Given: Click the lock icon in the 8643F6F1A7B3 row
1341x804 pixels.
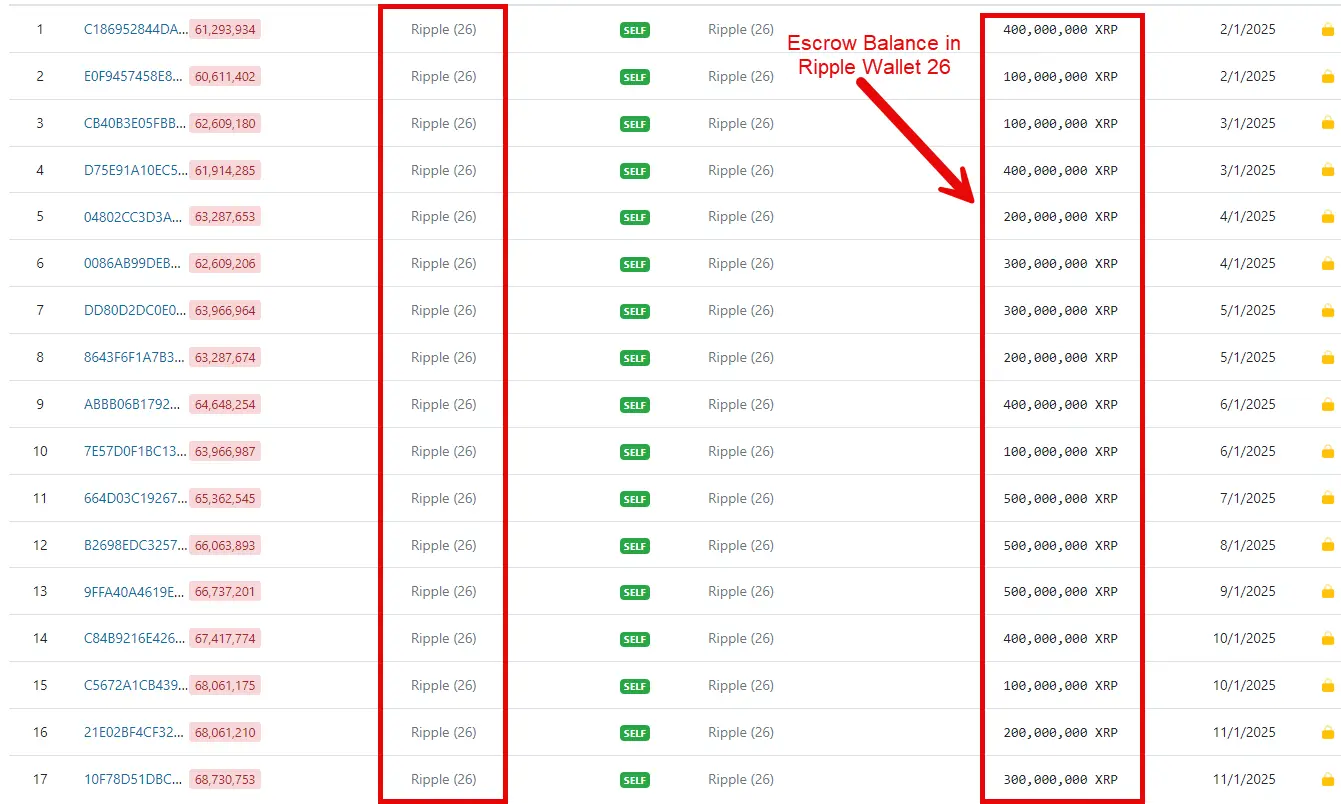Looking at the screenshot, I should click(x=1328, y=358).
